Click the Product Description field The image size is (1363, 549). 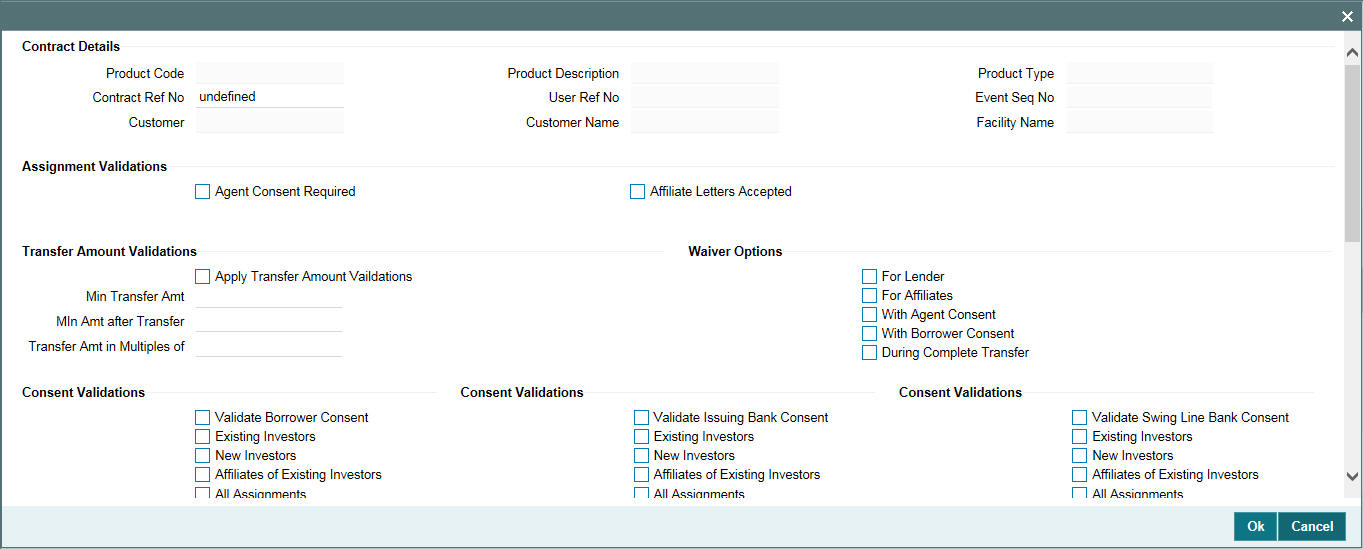click(705, 73)
